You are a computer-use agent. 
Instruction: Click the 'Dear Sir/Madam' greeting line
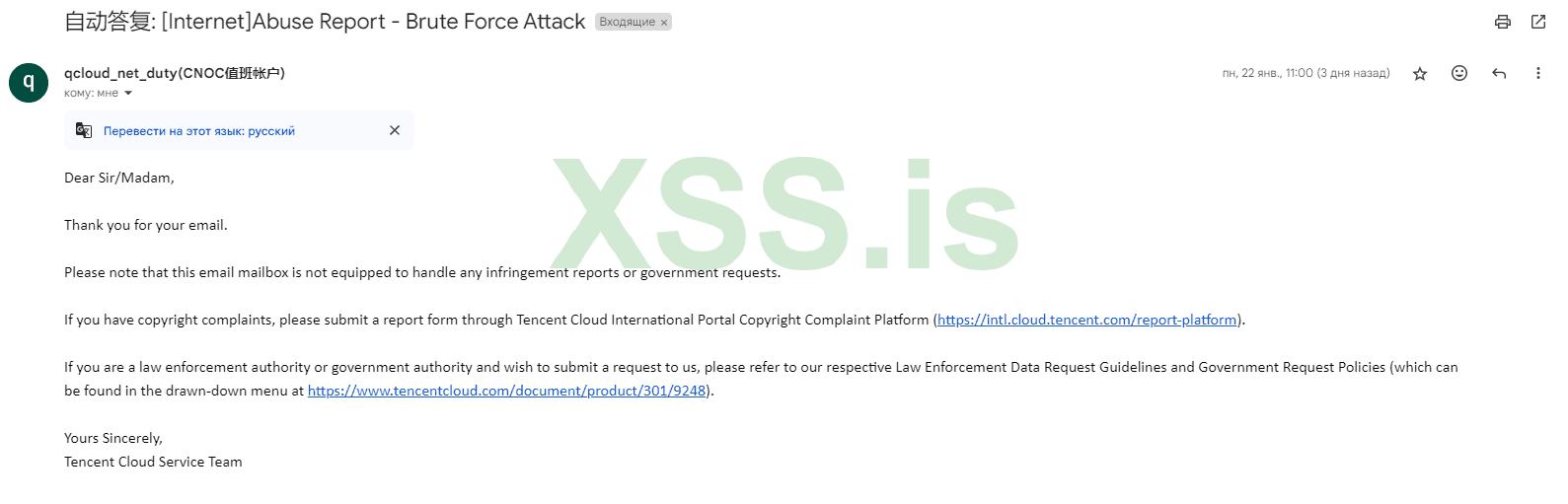[119, 178]
